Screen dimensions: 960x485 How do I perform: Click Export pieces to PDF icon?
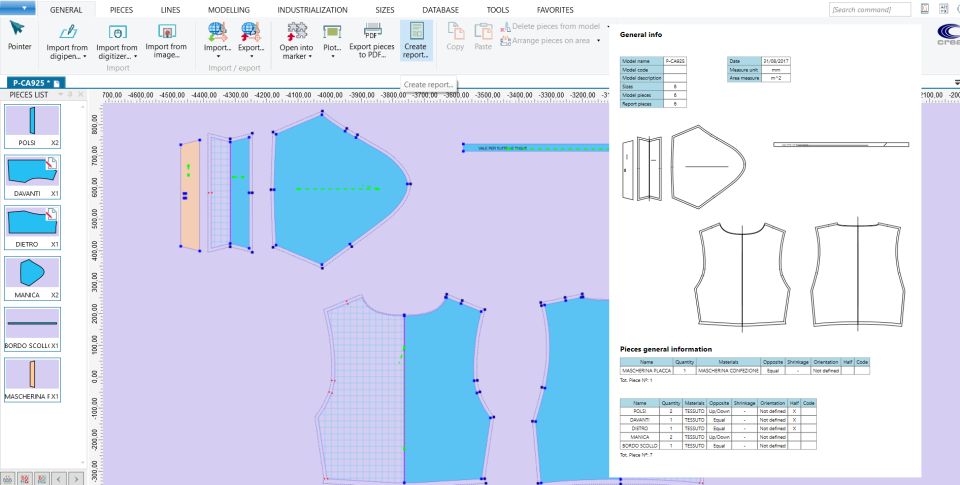point(373,31)
